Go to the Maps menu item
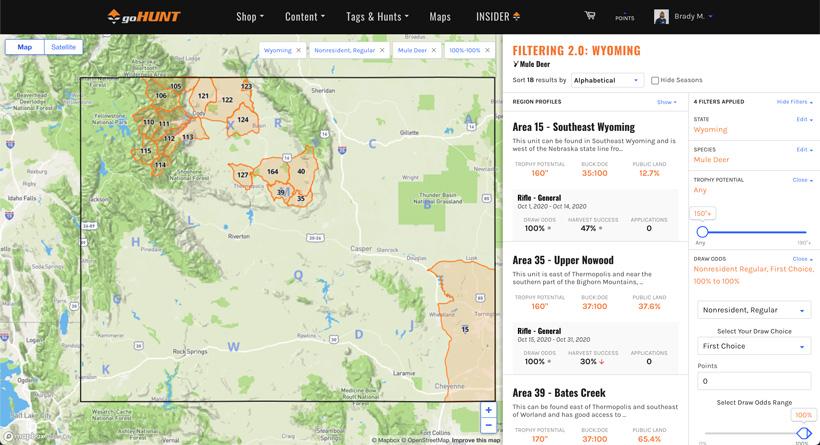 pos(440,17)
